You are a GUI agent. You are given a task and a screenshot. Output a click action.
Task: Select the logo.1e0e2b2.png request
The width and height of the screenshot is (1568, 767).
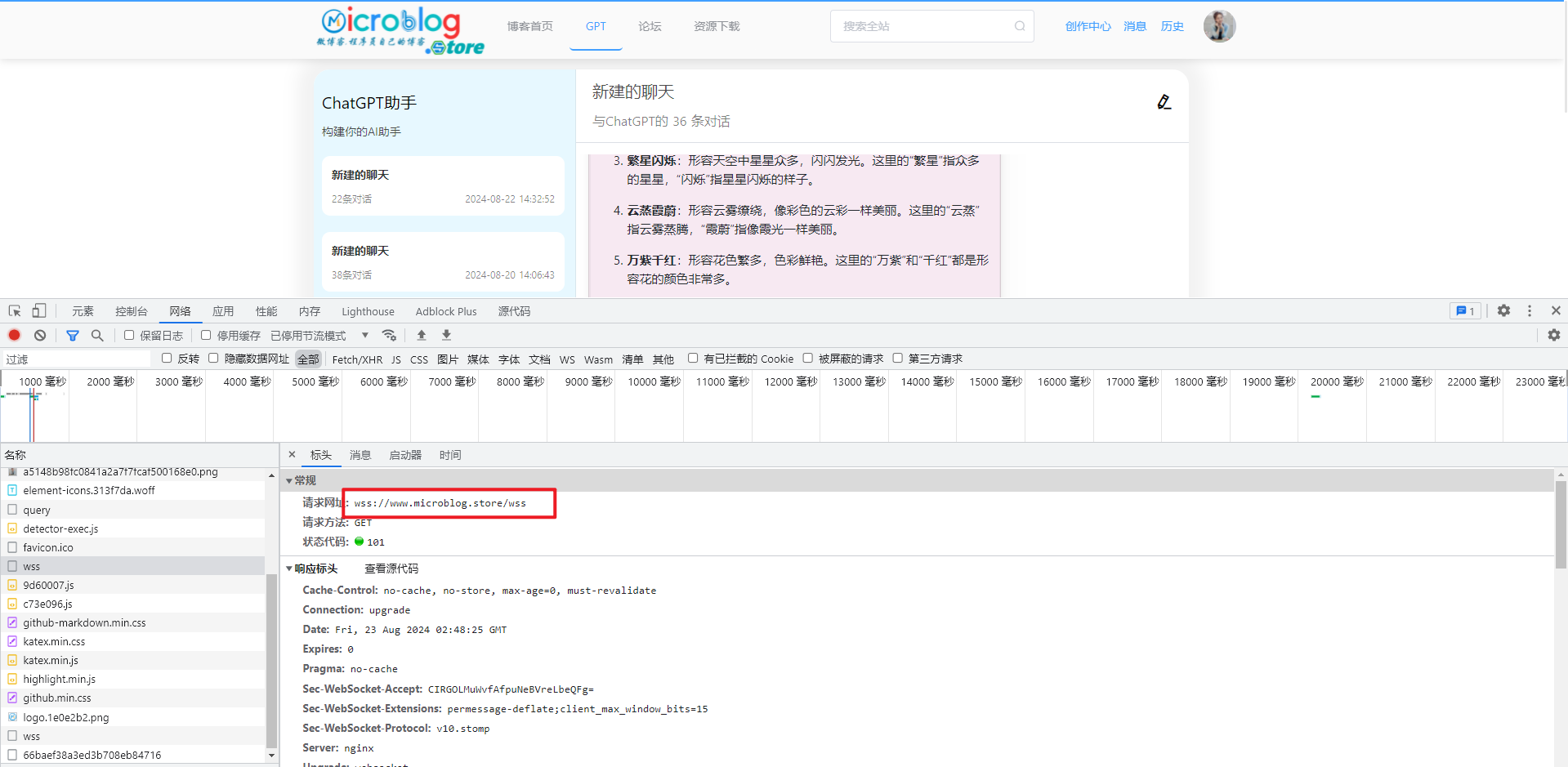(x=132, y=717)
